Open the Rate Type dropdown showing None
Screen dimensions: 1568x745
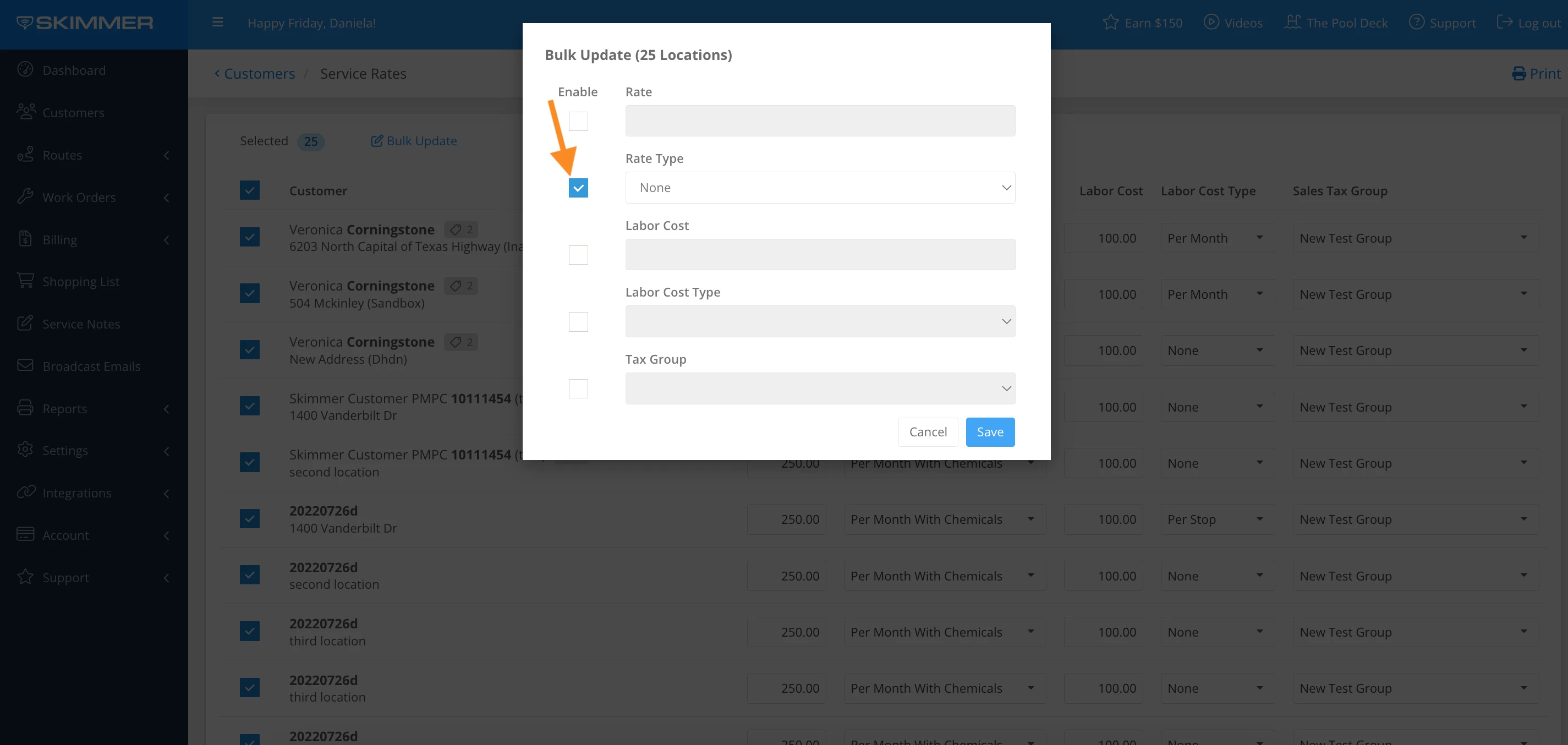tap(819, 188)
